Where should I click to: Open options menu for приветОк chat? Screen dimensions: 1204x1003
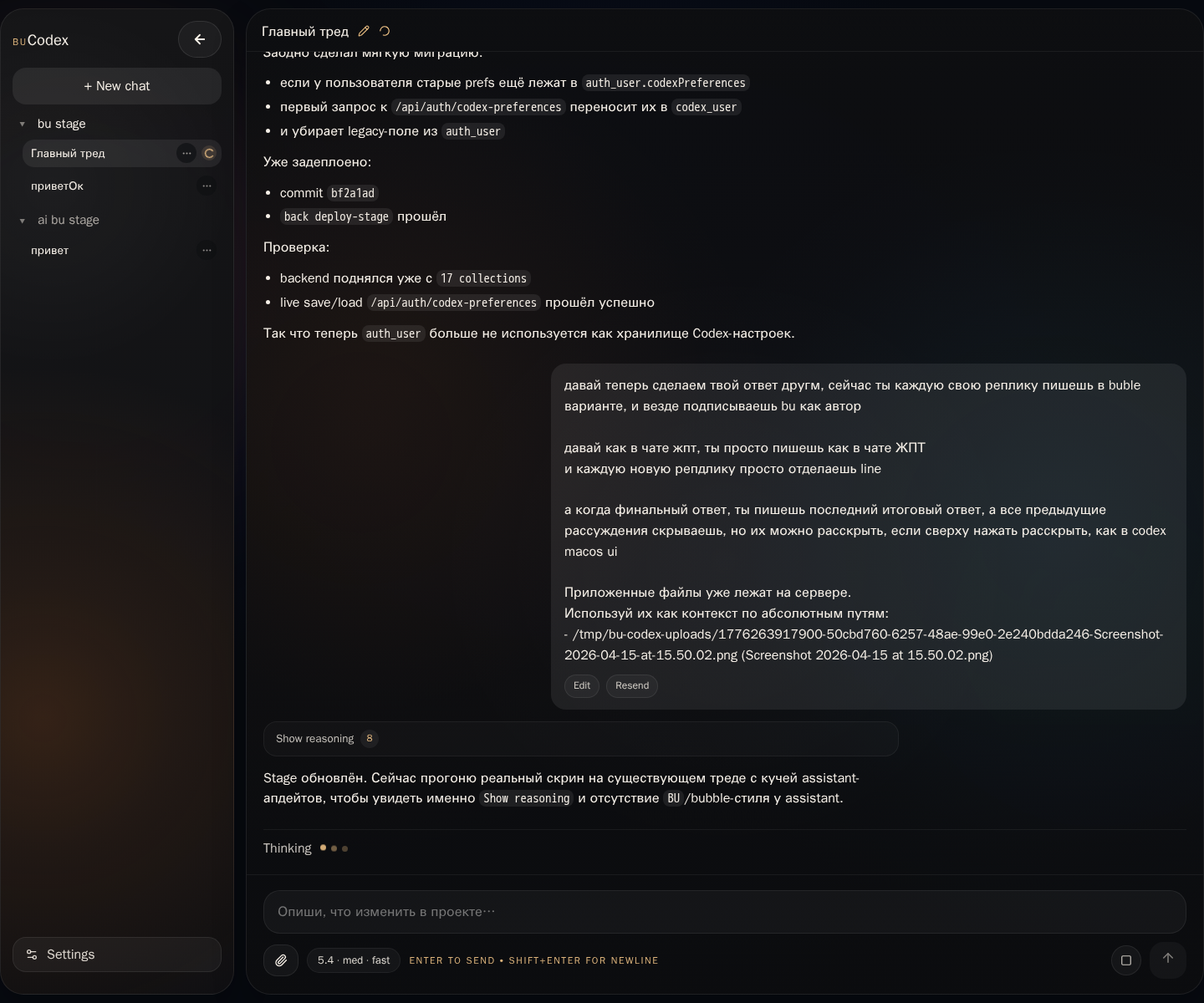pos(207,186)
